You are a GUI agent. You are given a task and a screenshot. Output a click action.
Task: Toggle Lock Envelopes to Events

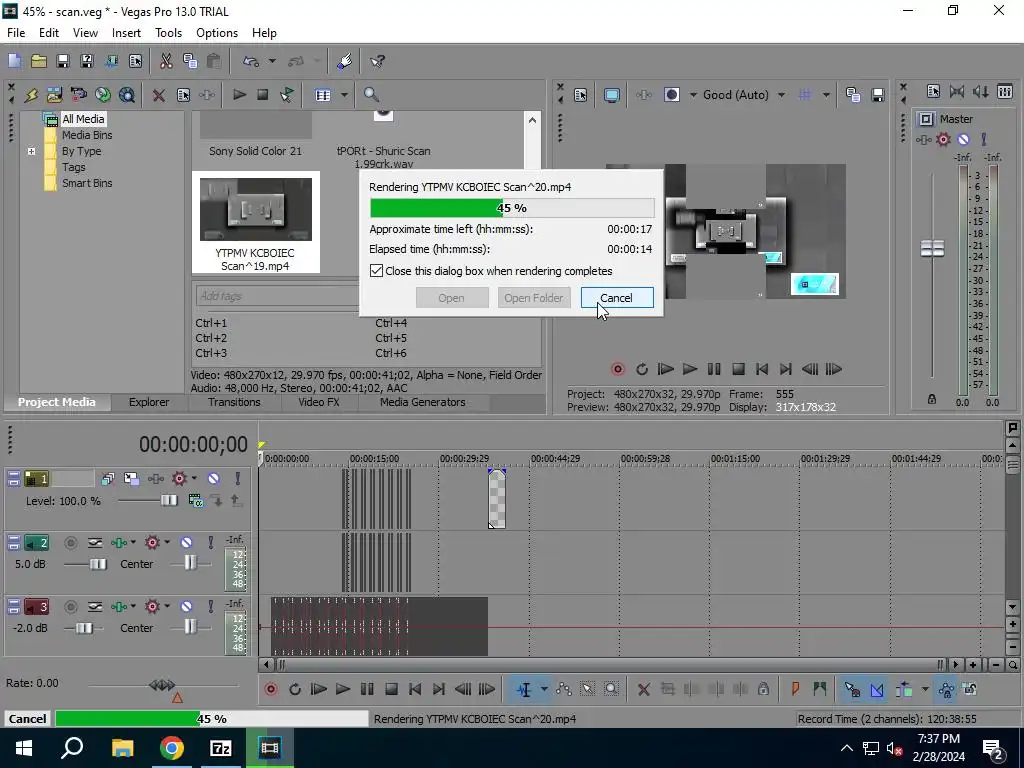[x=946, y=689]
